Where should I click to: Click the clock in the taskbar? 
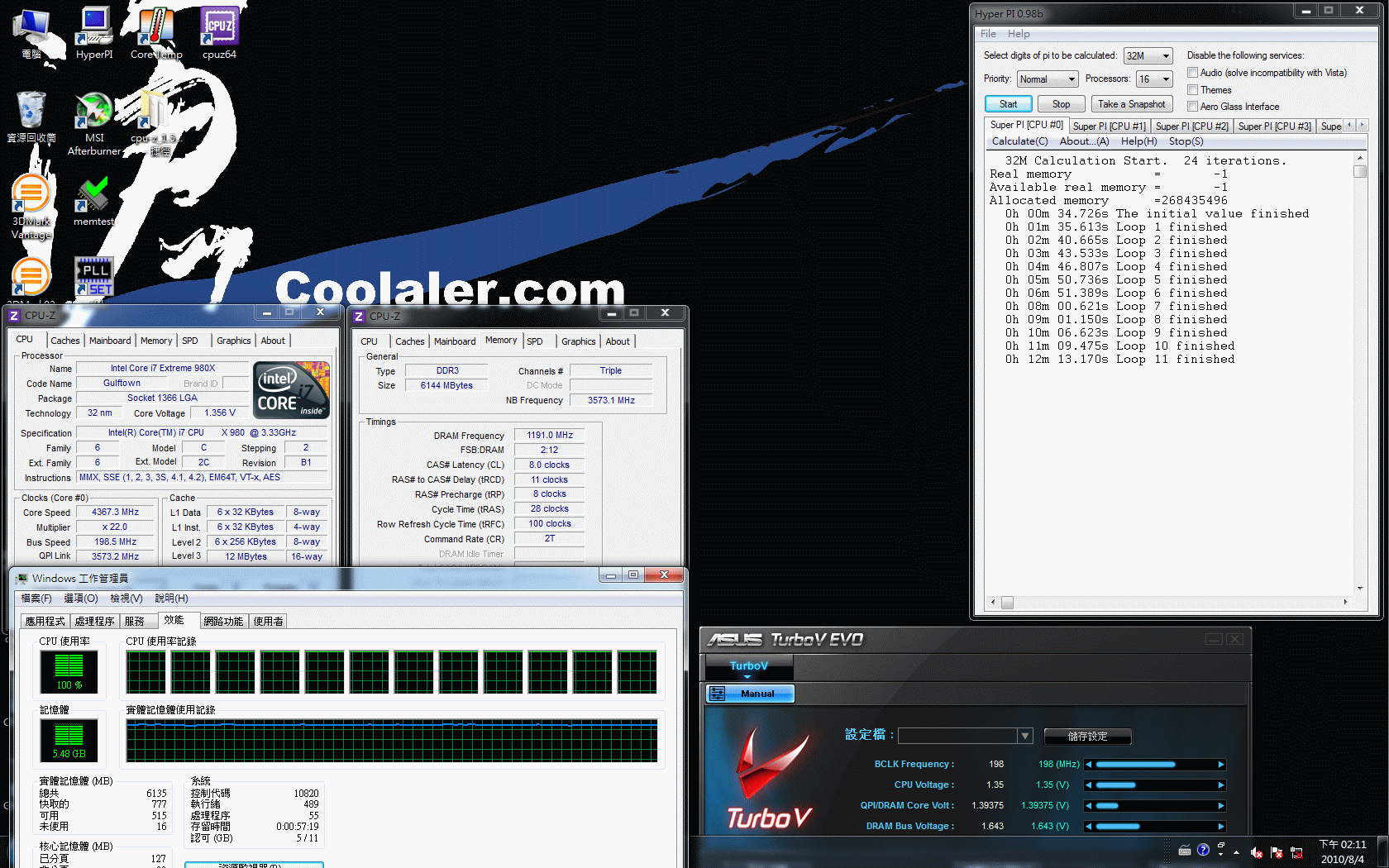click(1342, 852)
